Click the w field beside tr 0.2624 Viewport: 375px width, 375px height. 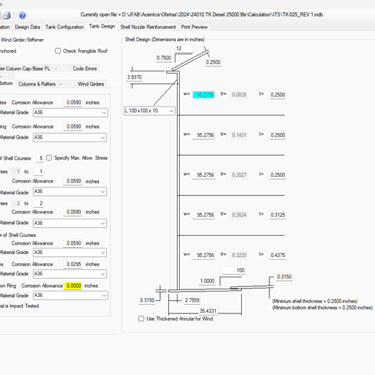click(204, 215)
